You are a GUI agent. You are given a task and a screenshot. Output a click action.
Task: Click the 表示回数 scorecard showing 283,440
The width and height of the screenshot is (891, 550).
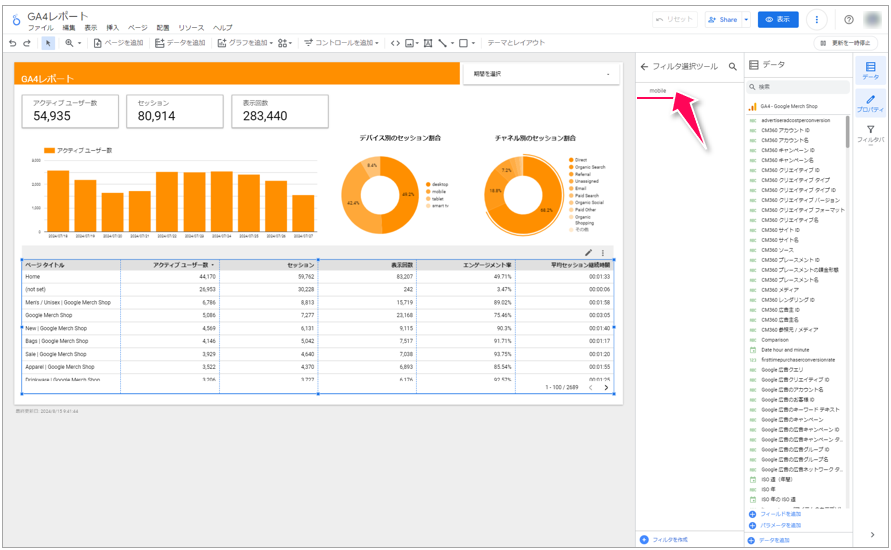tap(280, 111)
